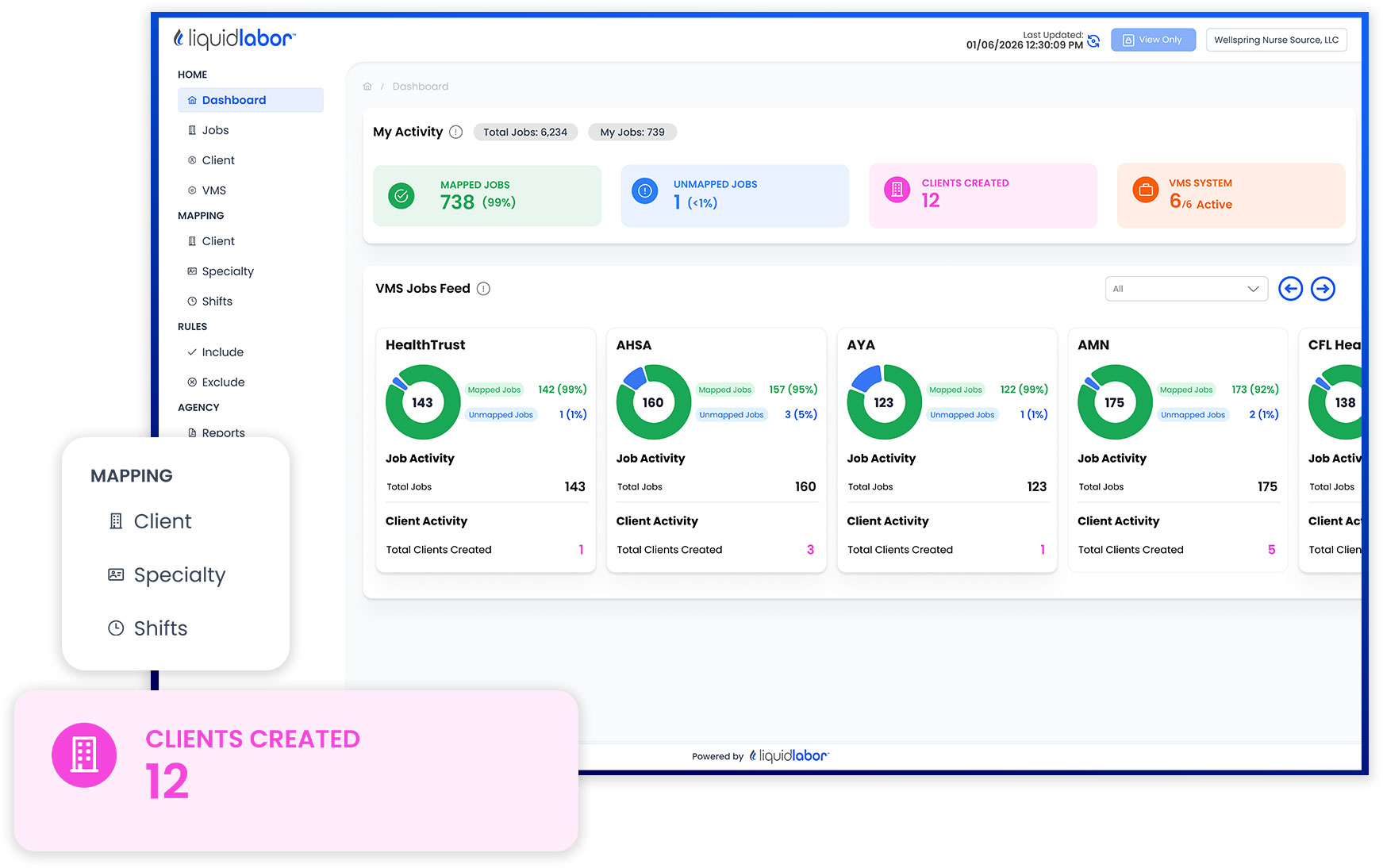Click the AHSA Total Jobs value 160
This screenshot has width=1383, height=868.
(805, 486)
